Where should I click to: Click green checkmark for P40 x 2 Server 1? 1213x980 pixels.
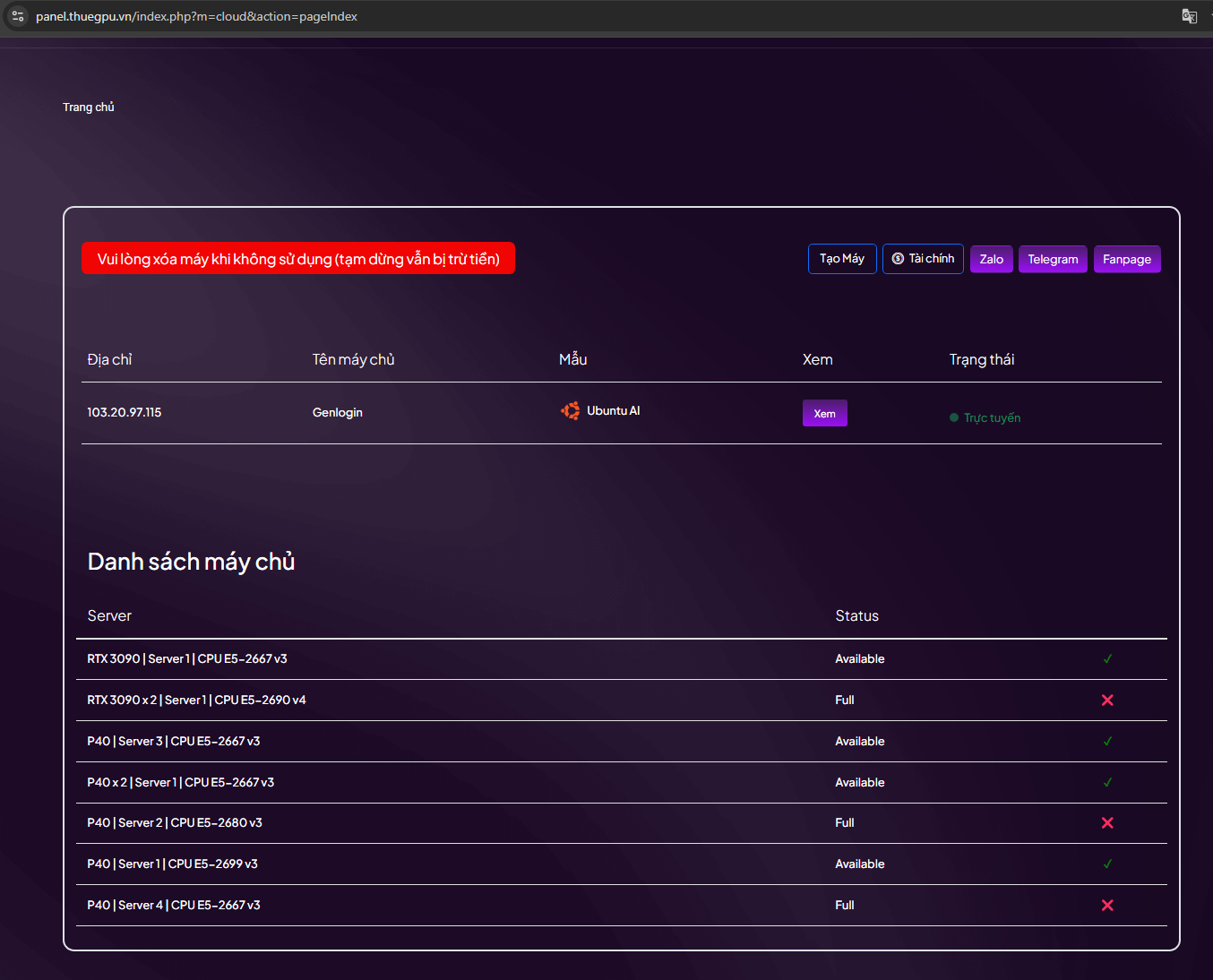tap(1107, 783)
